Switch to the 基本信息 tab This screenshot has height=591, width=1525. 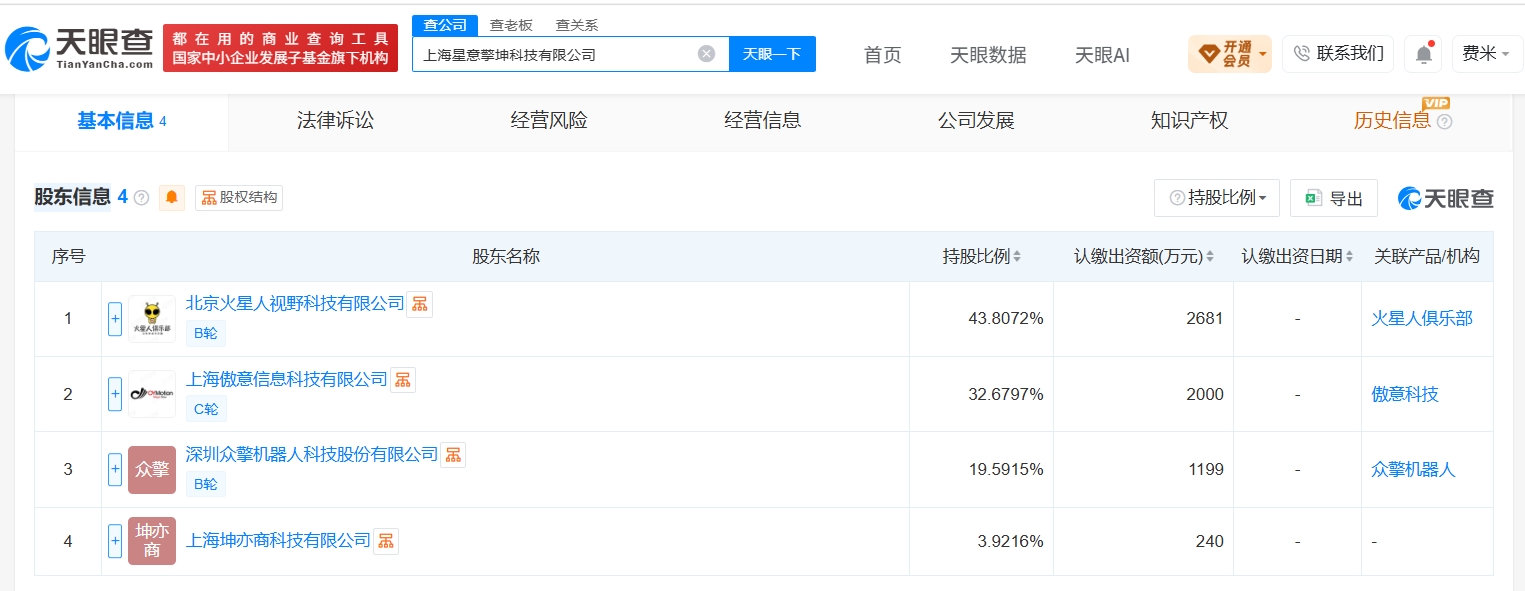tap(122, 121)
